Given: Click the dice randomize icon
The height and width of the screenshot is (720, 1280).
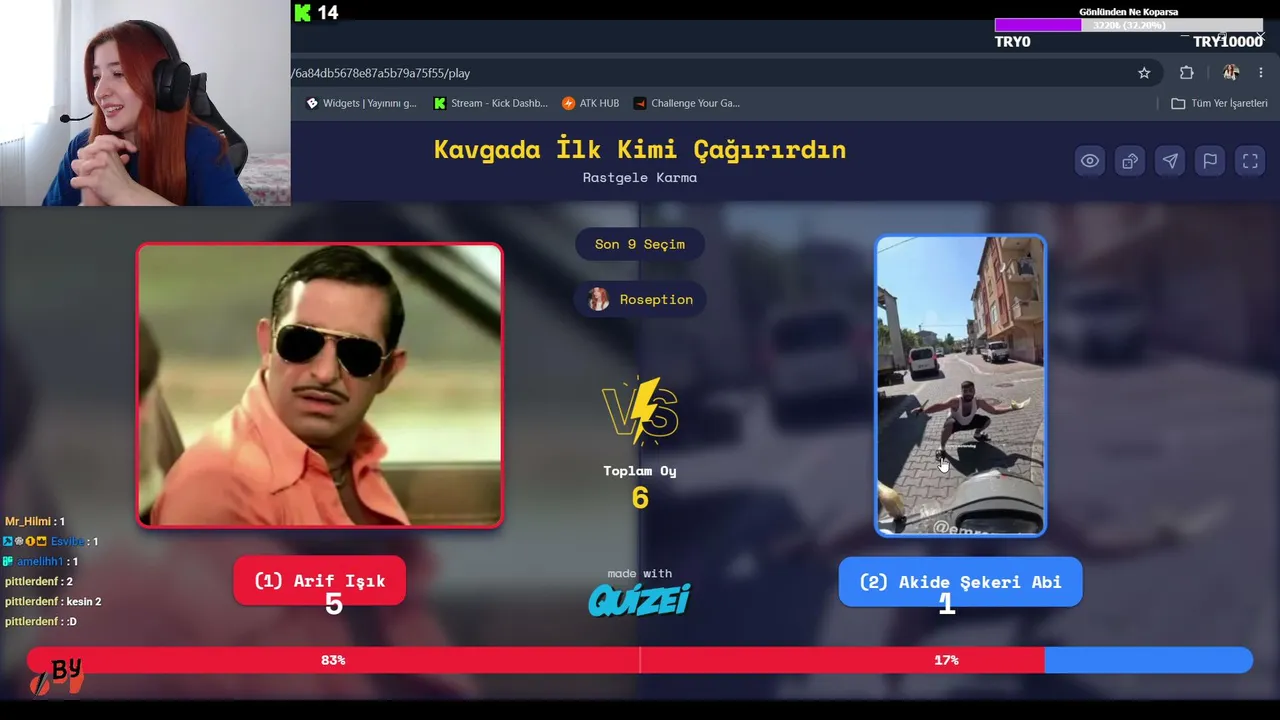Looking at the screenshot, I should click(x=1130, y=161).
